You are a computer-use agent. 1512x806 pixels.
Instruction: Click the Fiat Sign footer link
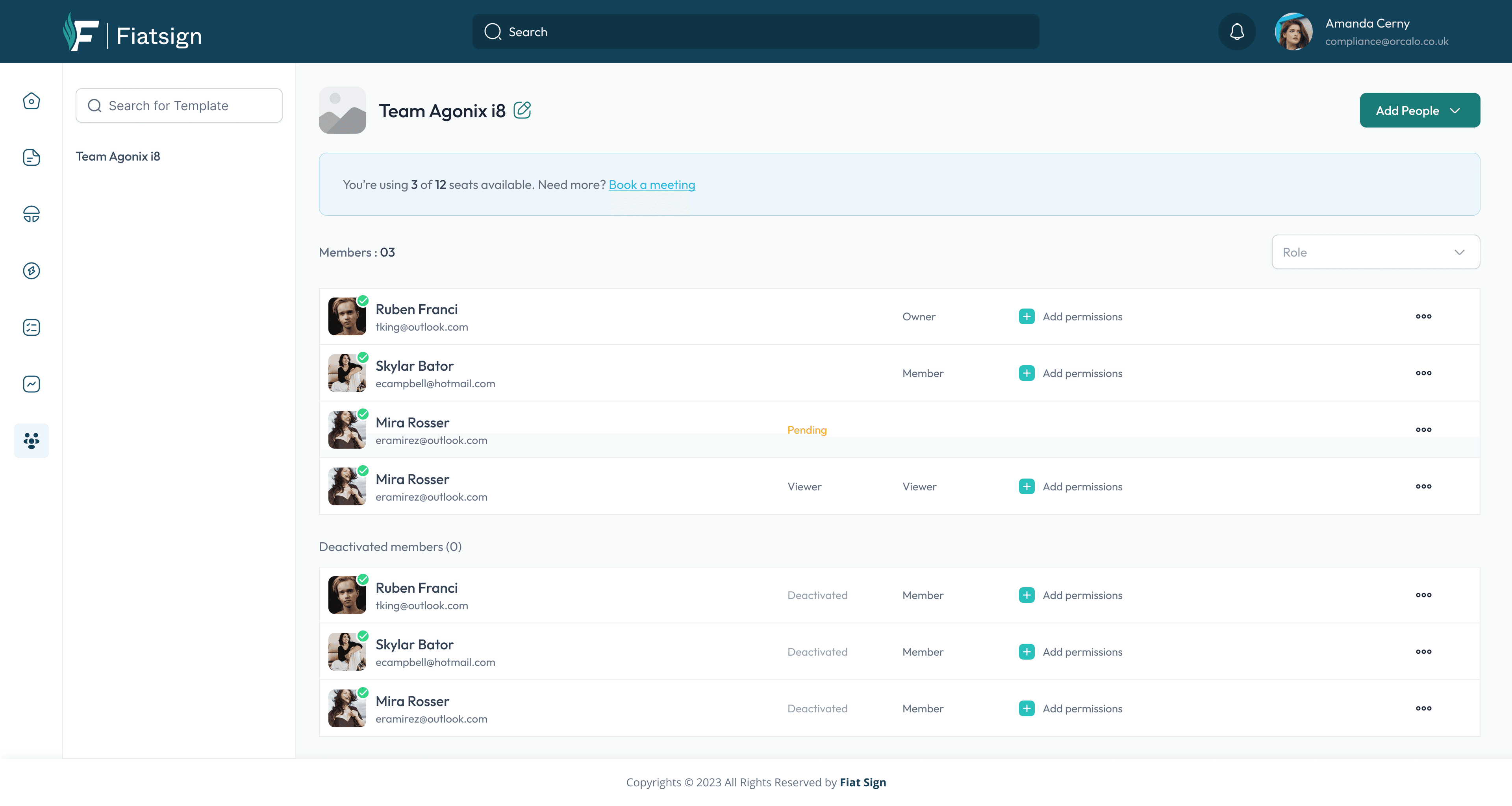pyautogui.click(x=863, y=782)
